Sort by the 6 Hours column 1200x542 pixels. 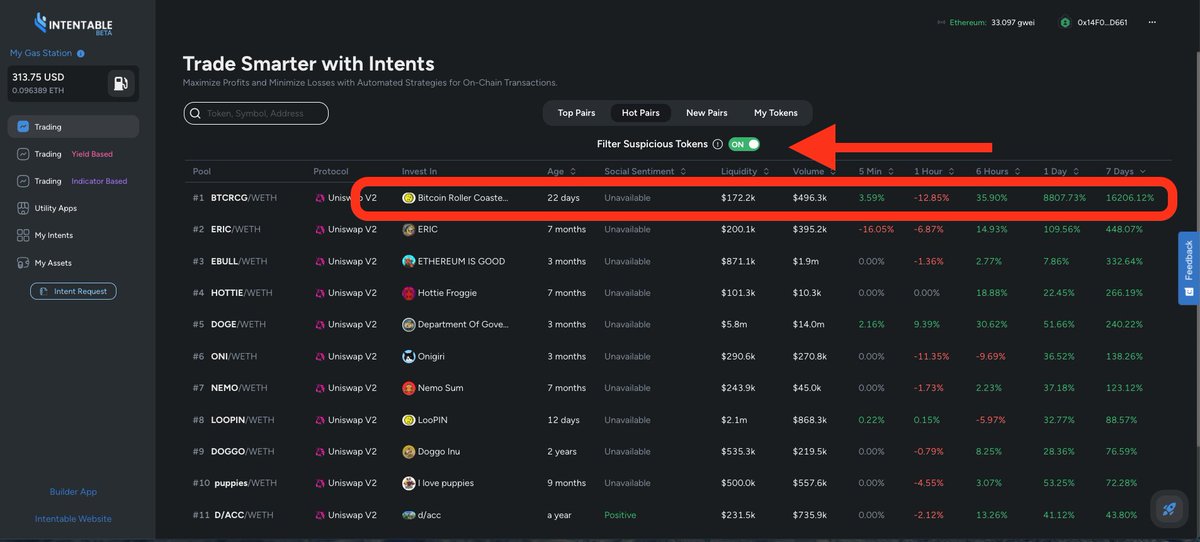(997, 172)
